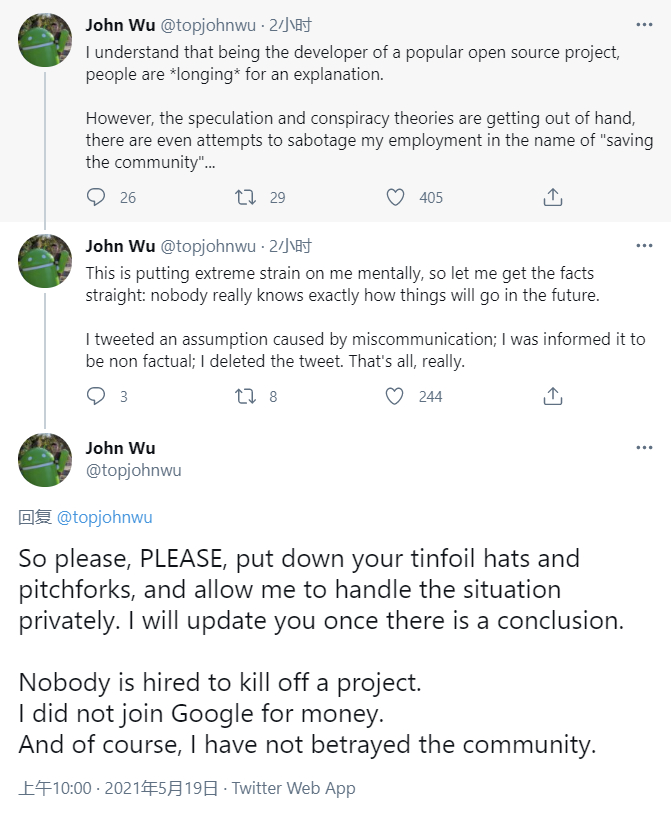Image resolution: width=671 pixels, height=815 pixels.
Task: Click the main tweet's date 2021年5月19日
Action: tap(160, 788)
